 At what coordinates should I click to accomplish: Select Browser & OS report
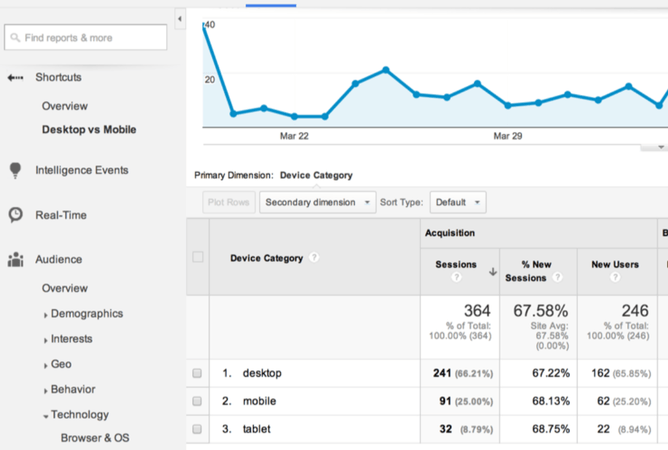click(x=94, y=438)
